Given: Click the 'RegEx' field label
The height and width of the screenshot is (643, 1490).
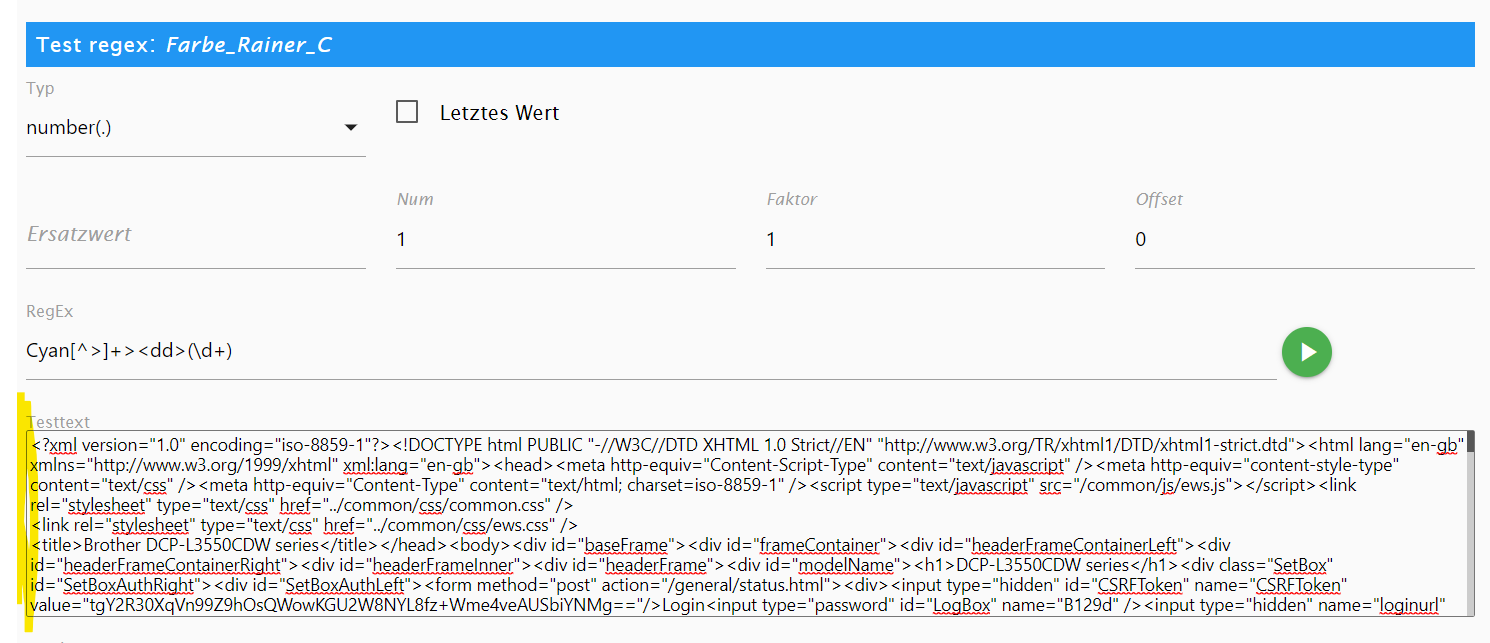Looking at the screenshot, I should point(50,311).
